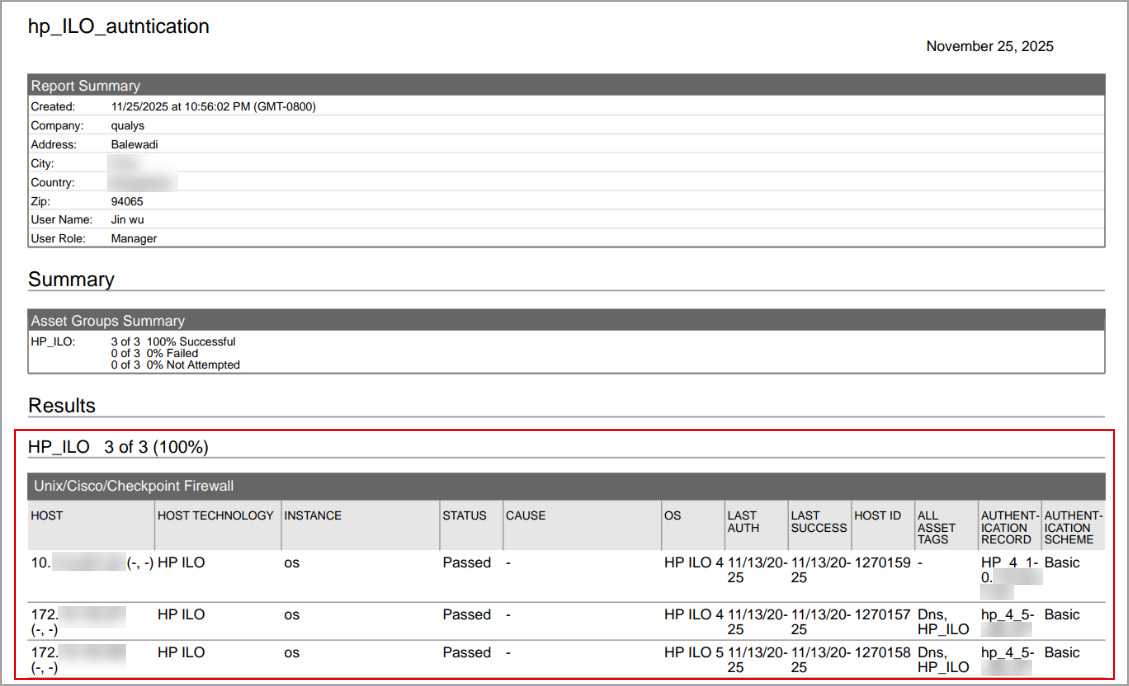This screenshot has width=1129, height=686.
Task: Click the host cell starting with 10.
Action: pos(91,562)
